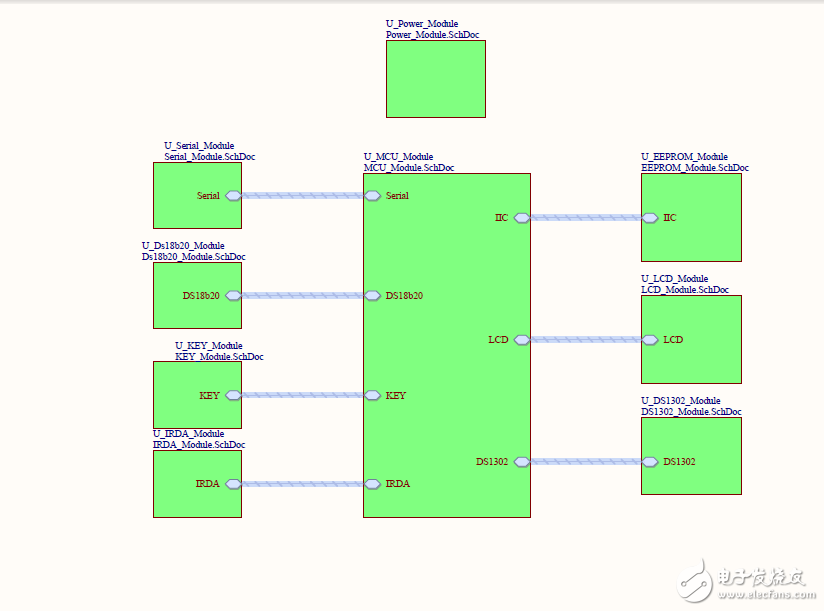This screenshot has width=824, height=611.
Task: Click the U_Power_Module designator label
Action: (422, 24)
